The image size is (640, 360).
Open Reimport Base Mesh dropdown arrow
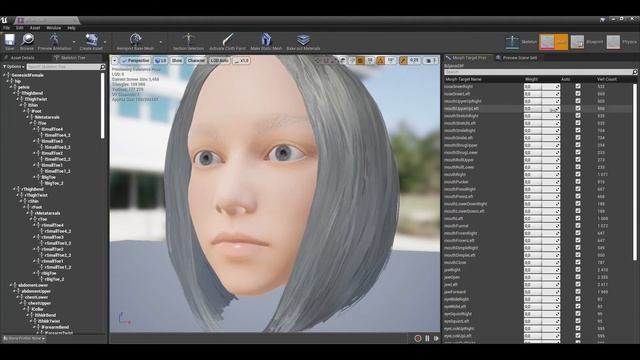160,42
